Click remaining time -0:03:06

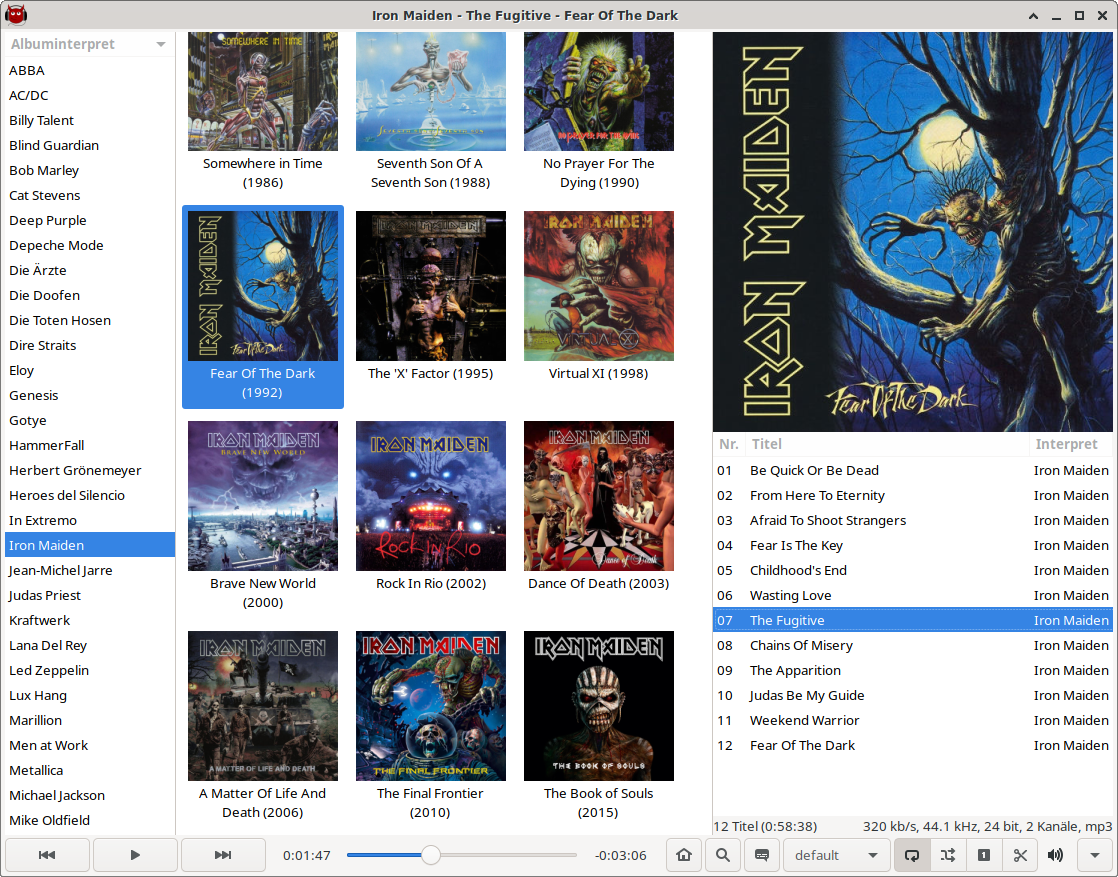[x=620, y=855]
